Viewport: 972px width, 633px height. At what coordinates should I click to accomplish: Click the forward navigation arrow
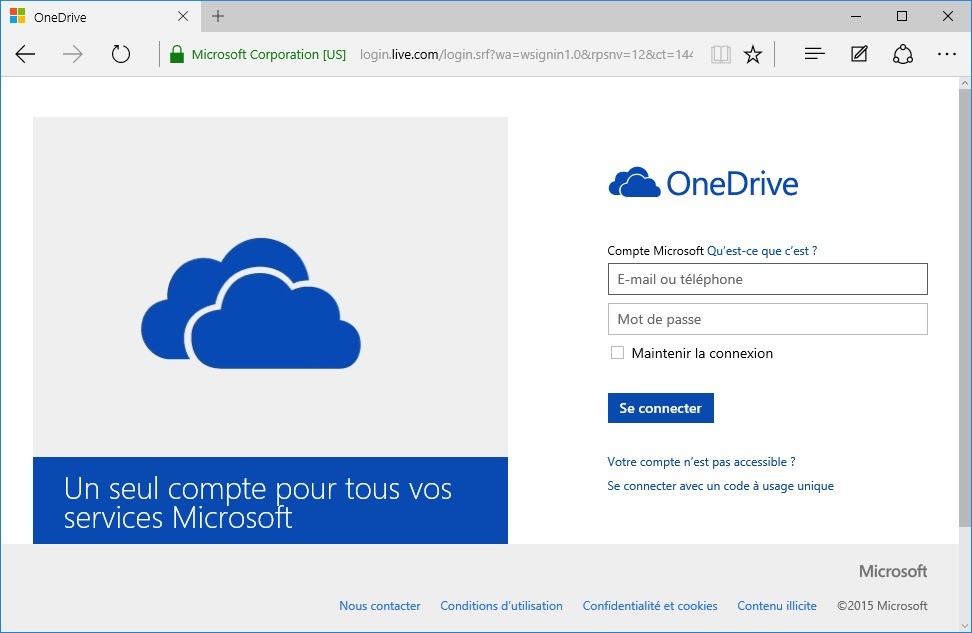(x=73, y=55)
